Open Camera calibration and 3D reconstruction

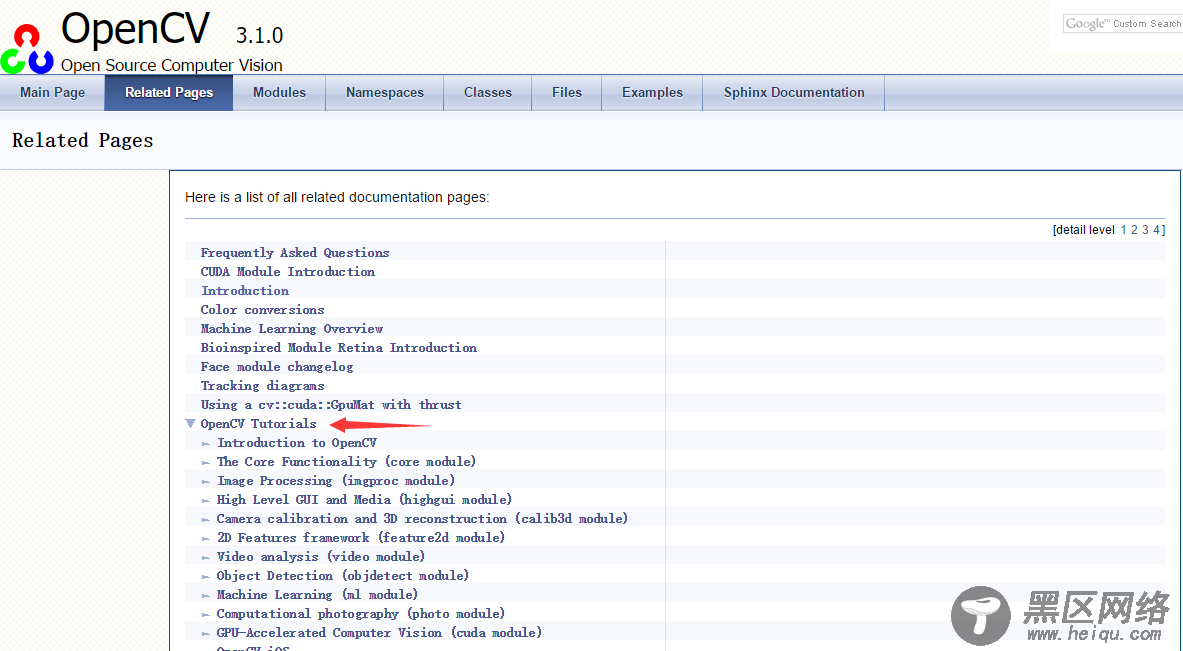coord(422,519)
